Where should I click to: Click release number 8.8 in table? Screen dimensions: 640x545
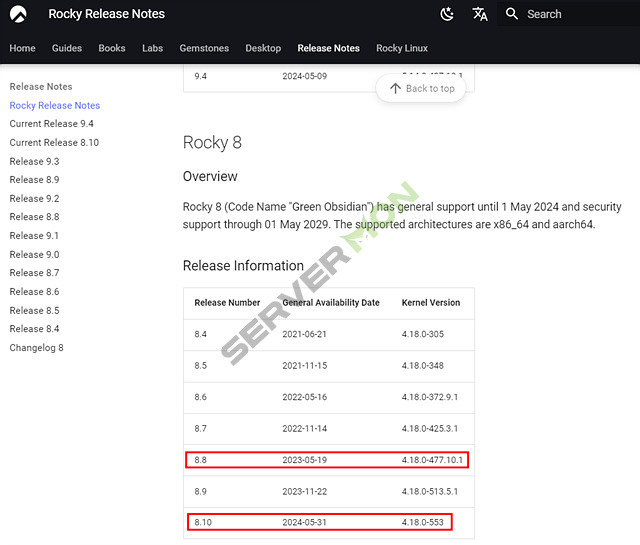click(x=200, y=460)
